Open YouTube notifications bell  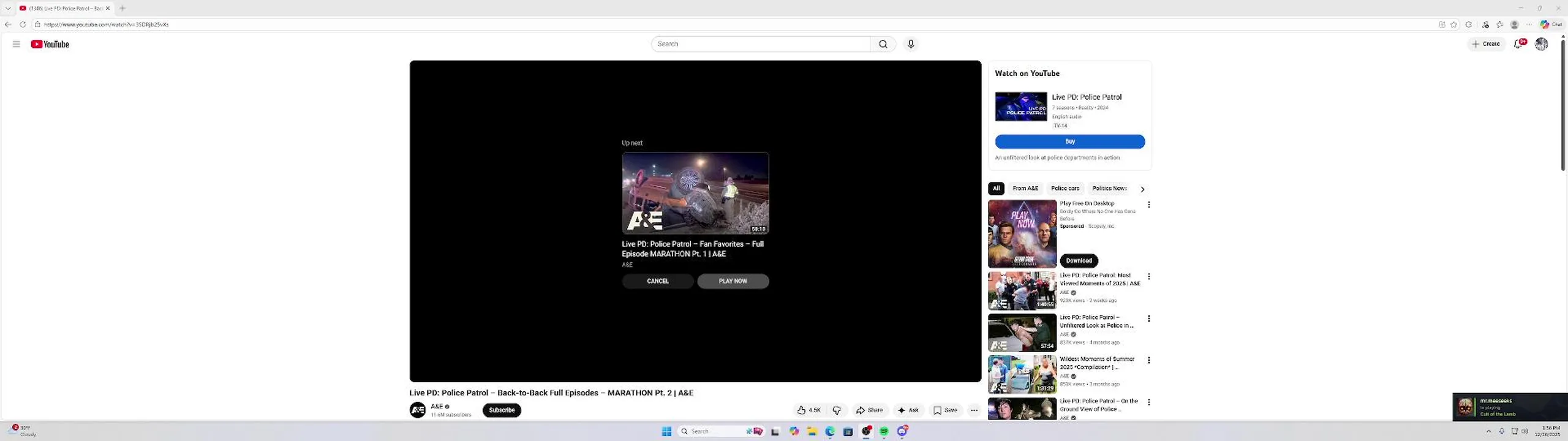[x=1519, y=43]
